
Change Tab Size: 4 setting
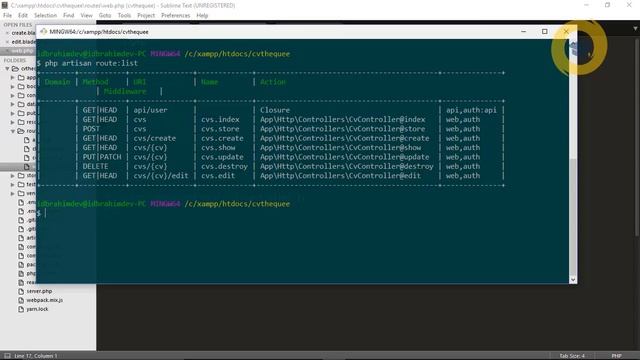[572, 356]
